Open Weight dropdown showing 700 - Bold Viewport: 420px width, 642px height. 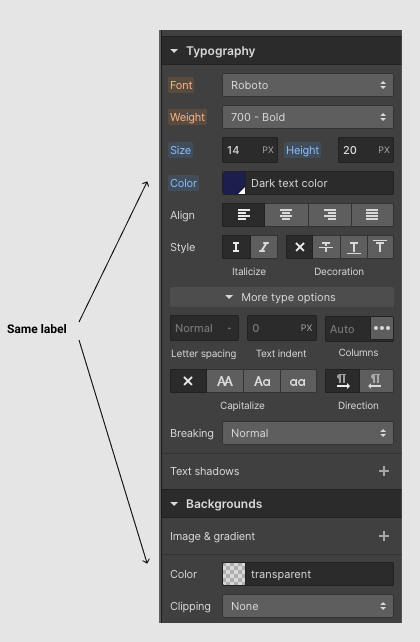(308, 117)
